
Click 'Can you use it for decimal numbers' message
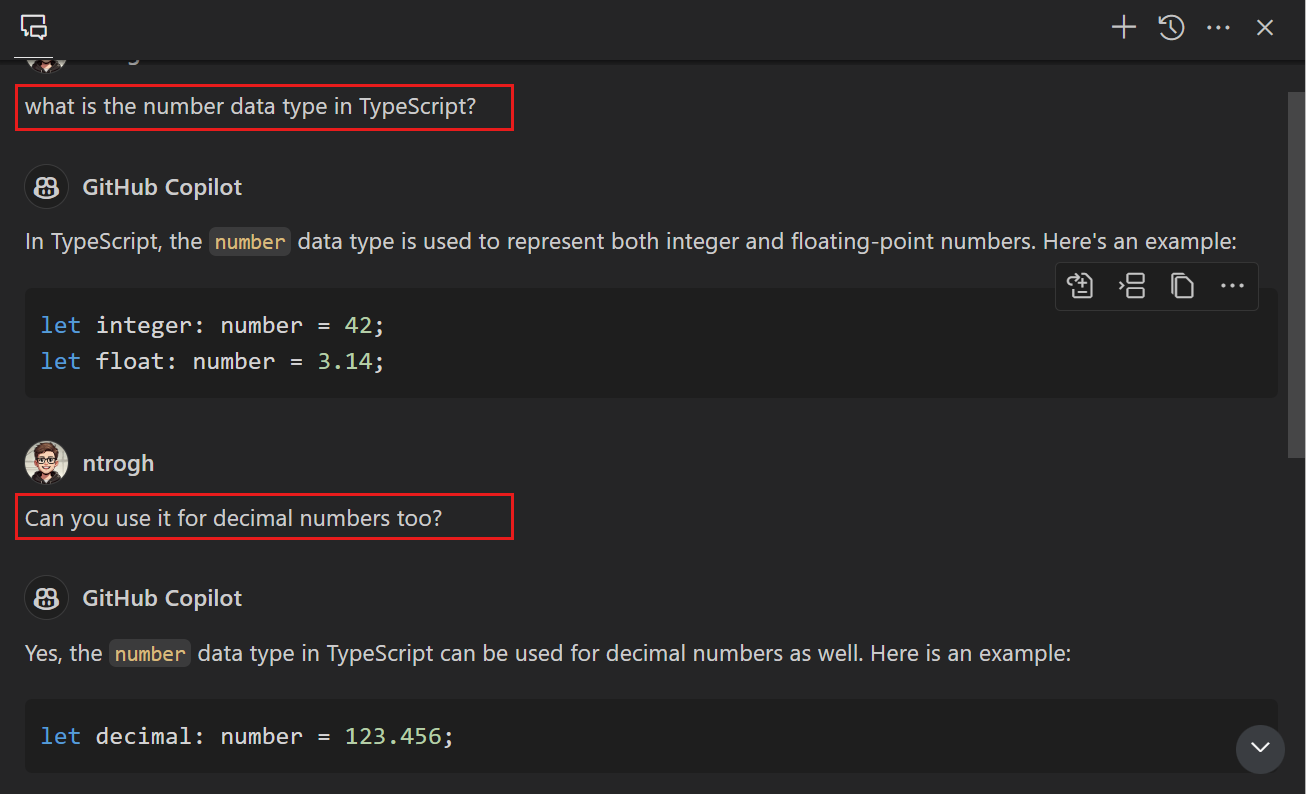pos(233,518)
